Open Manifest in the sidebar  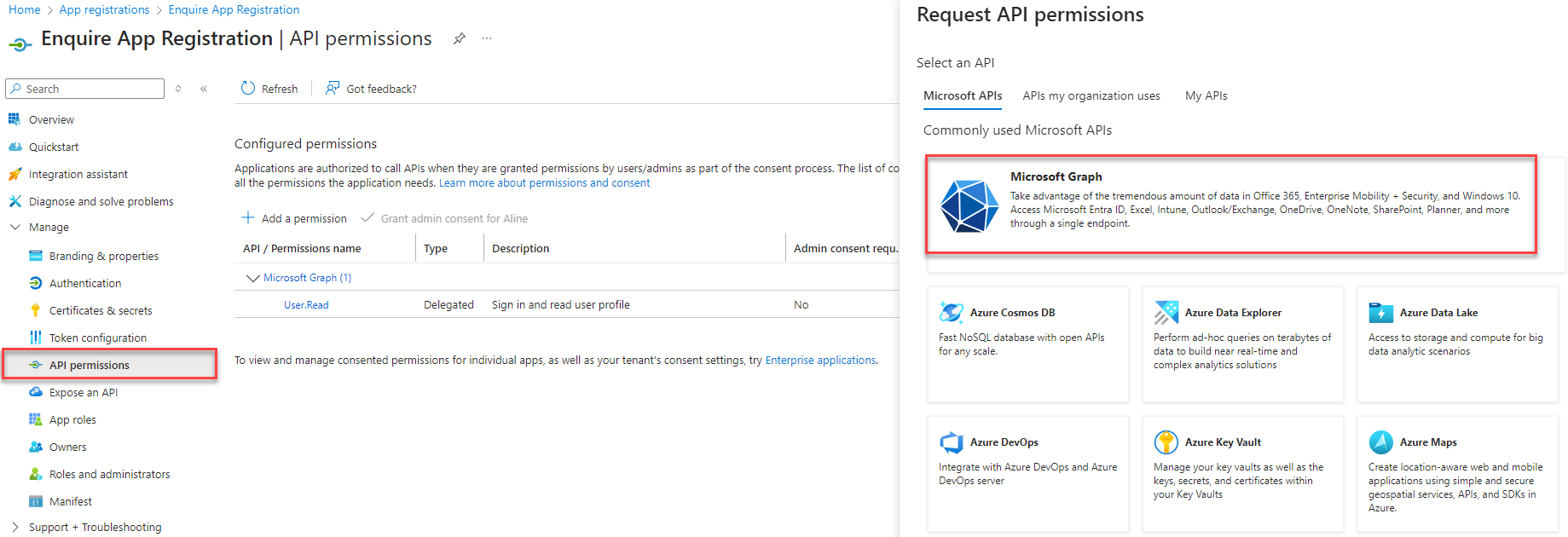[x=71, y=501]
